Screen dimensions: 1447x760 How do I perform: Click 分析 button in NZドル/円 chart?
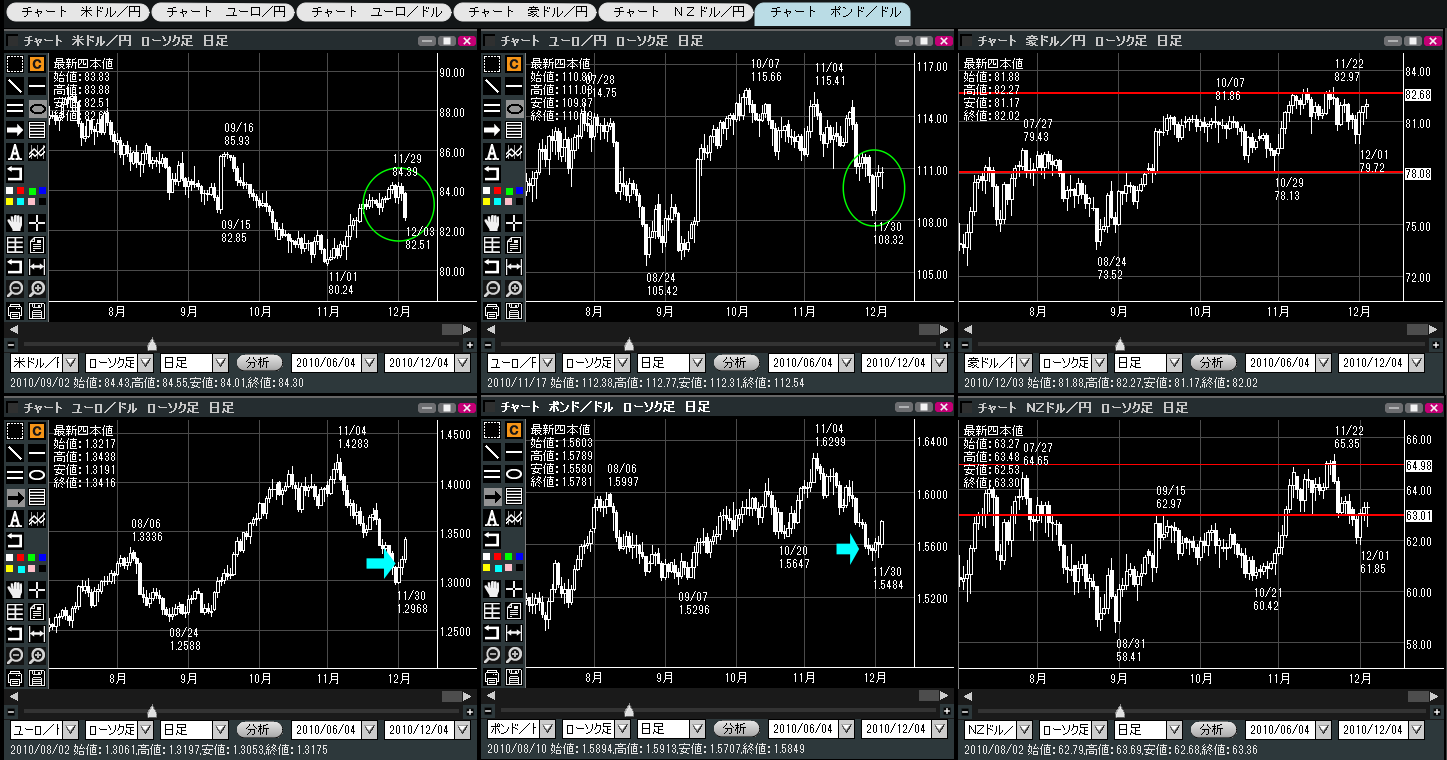(x=1212, y=730)
